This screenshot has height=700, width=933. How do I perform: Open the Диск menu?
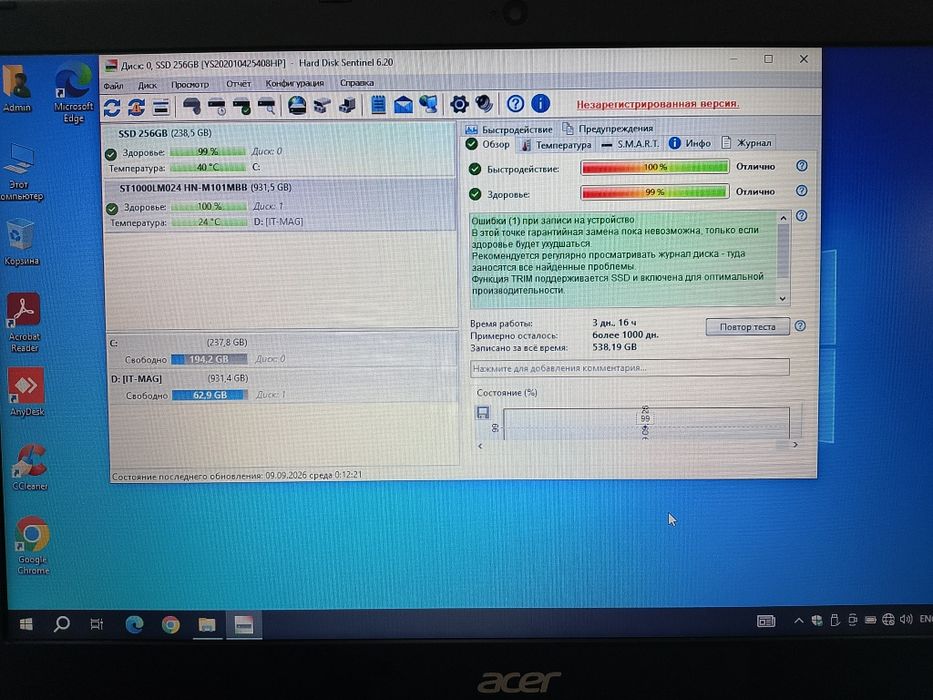pos(147,85)
